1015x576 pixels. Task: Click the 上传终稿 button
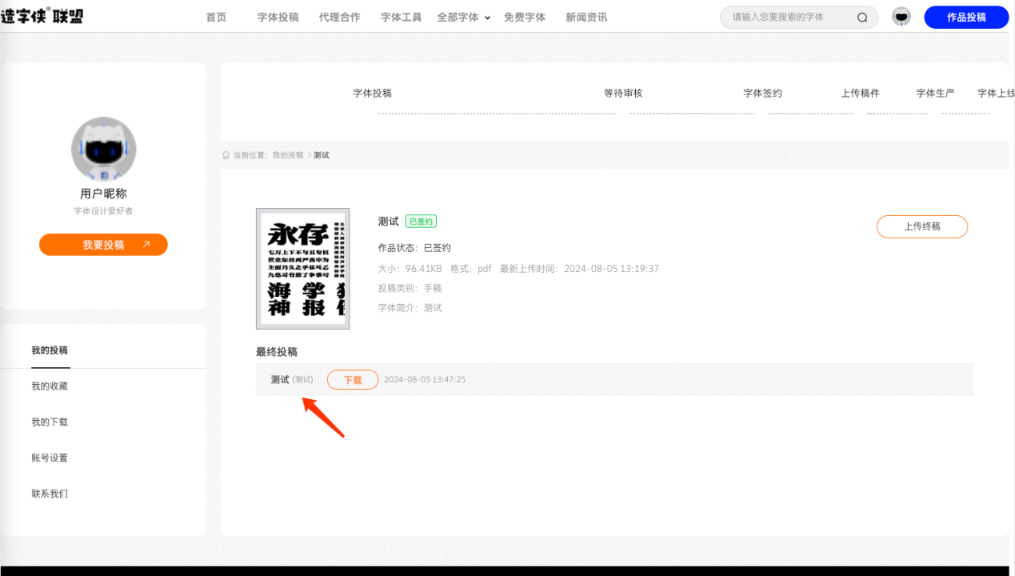tap(922, 226)
